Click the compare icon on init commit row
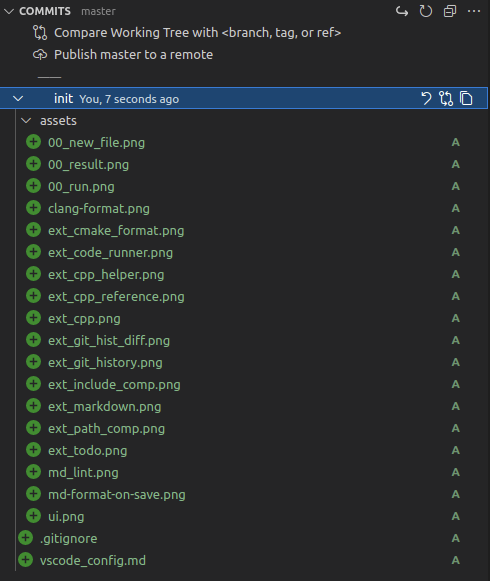 [446, 99]
